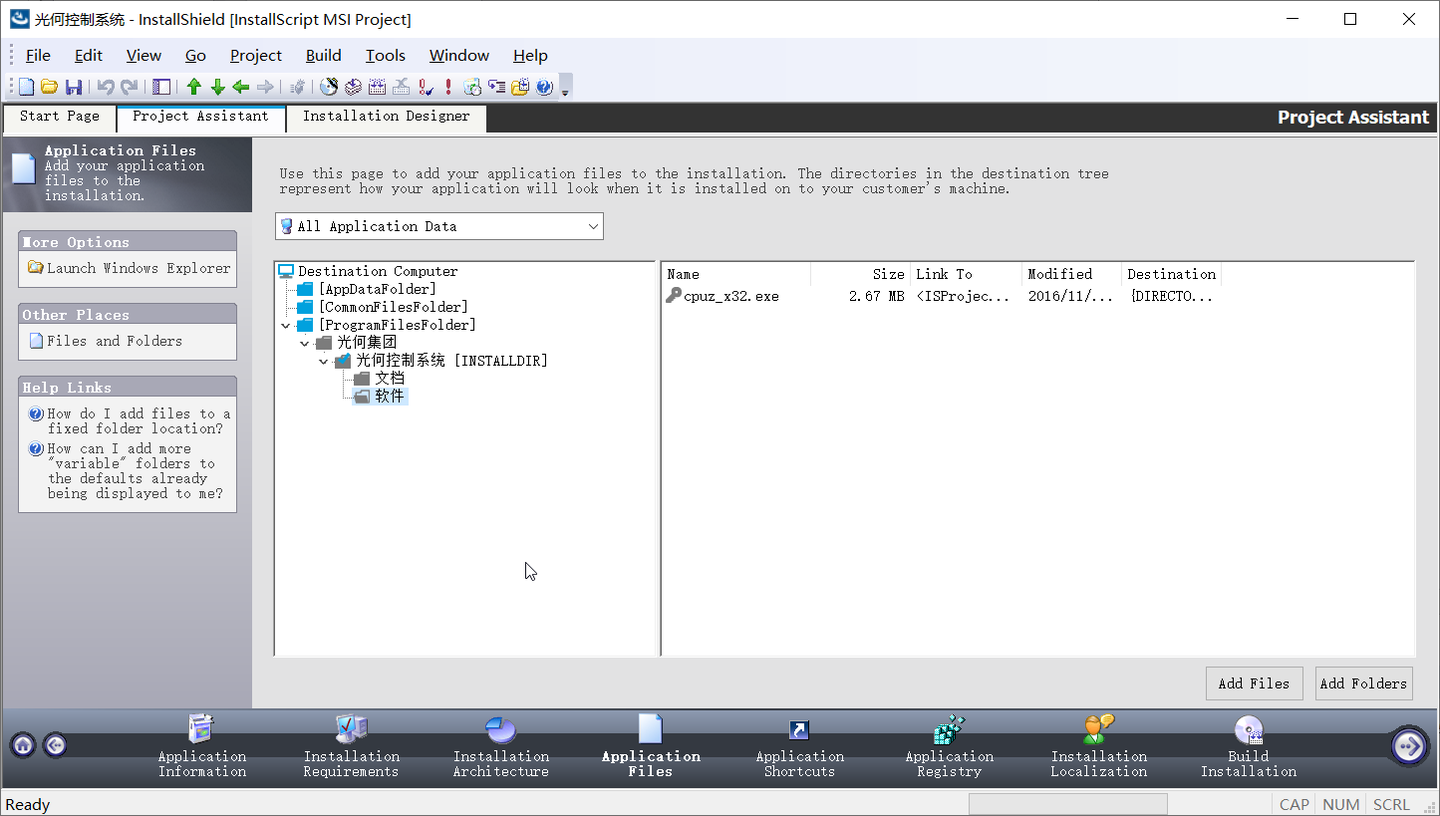The image size is (1440, 816).
Task: Click the grey forward arrow icon
Action: pos(265,87)
